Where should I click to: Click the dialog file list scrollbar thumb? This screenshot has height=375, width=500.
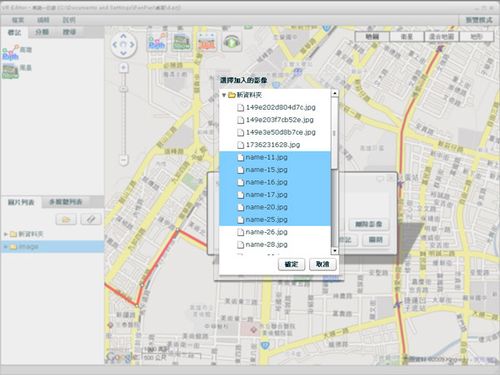pyautogui.click(x=335, y=133)
